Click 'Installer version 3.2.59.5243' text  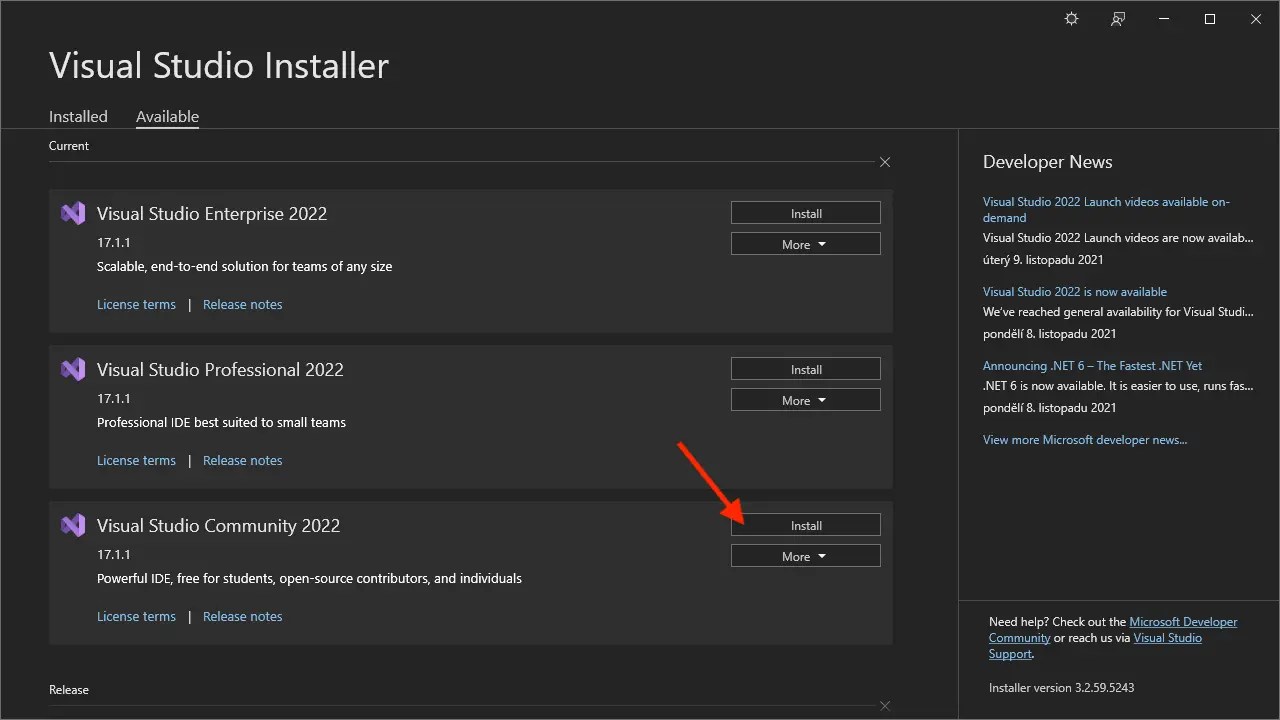[1061, 687]
